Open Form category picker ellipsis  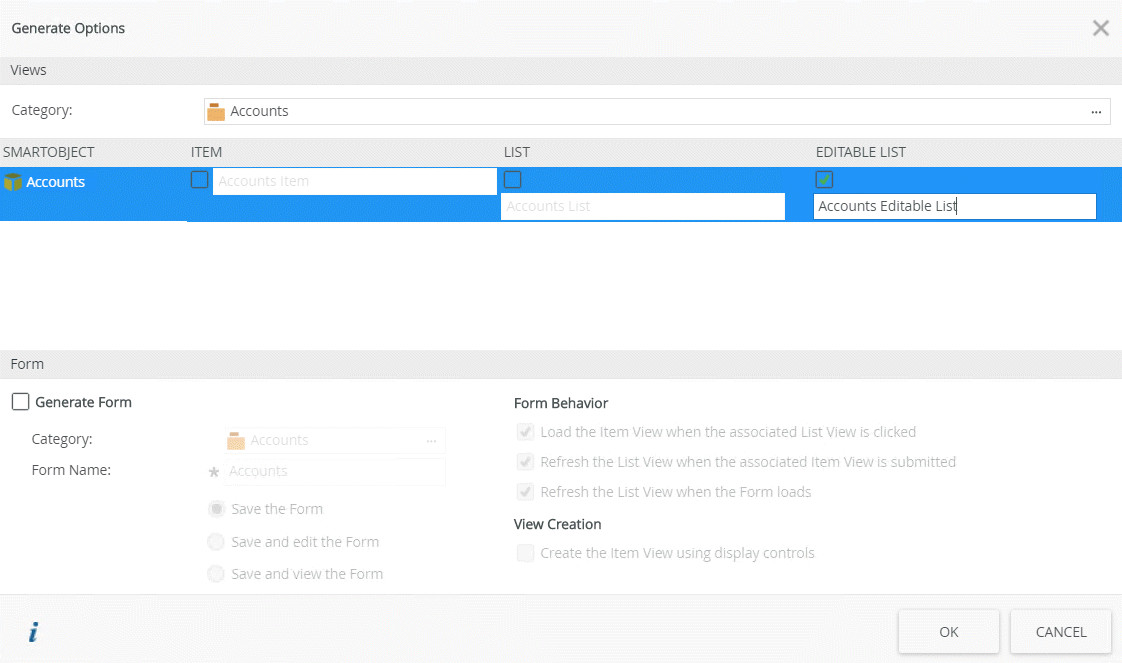[x=431, y=440]
